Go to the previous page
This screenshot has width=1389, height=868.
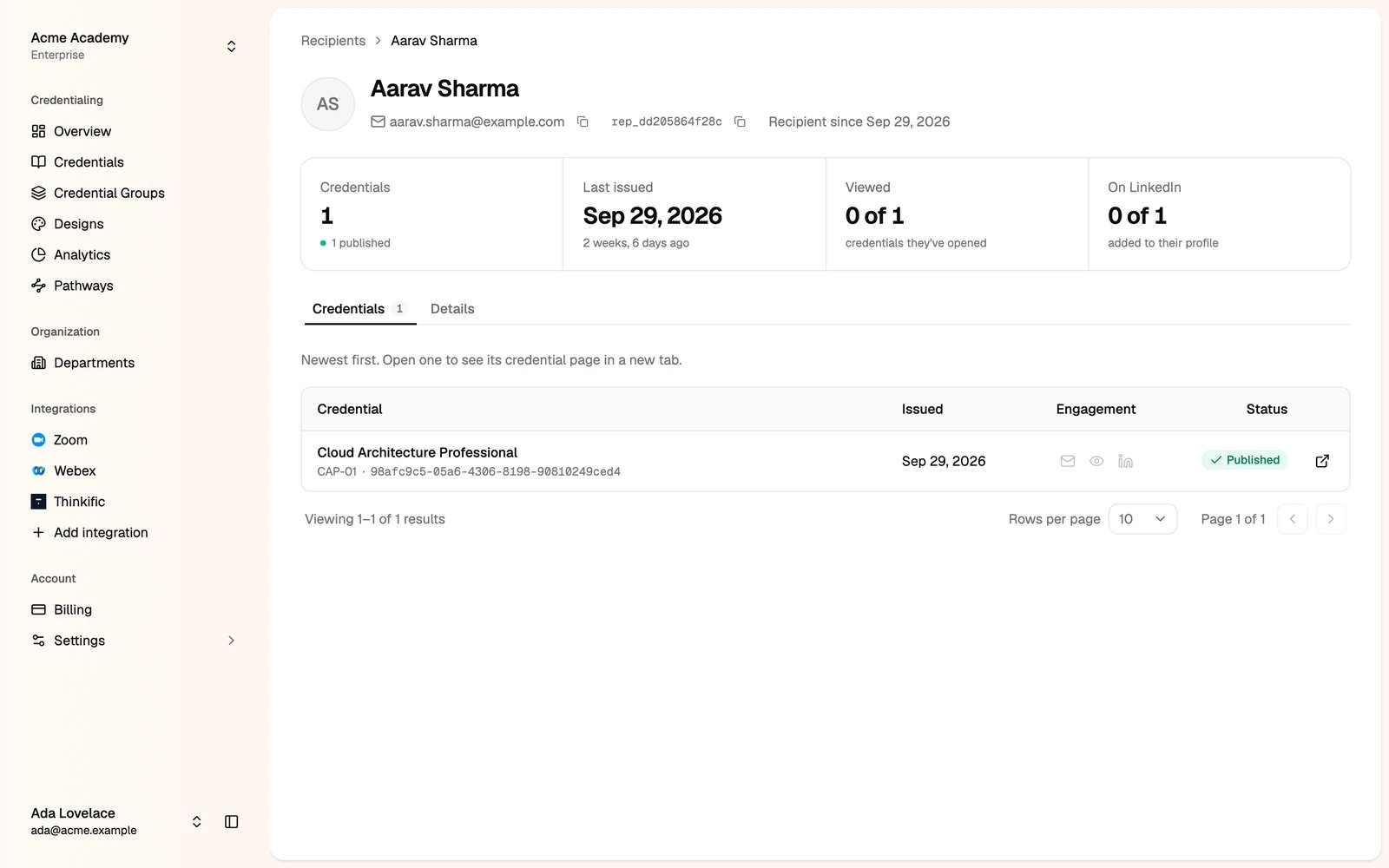coord(1293,519)
